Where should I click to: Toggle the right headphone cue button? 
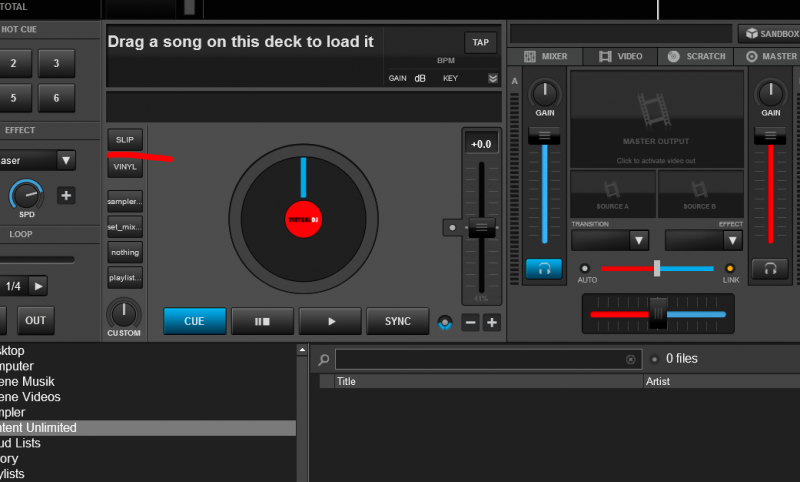click(770, 268)
